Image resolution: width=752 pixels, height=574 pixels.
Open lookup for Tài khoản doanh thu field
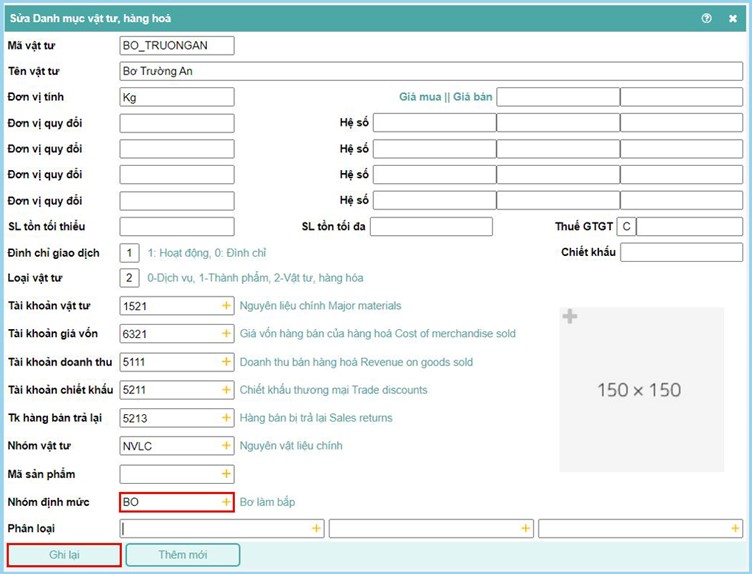tap(226, 361)
